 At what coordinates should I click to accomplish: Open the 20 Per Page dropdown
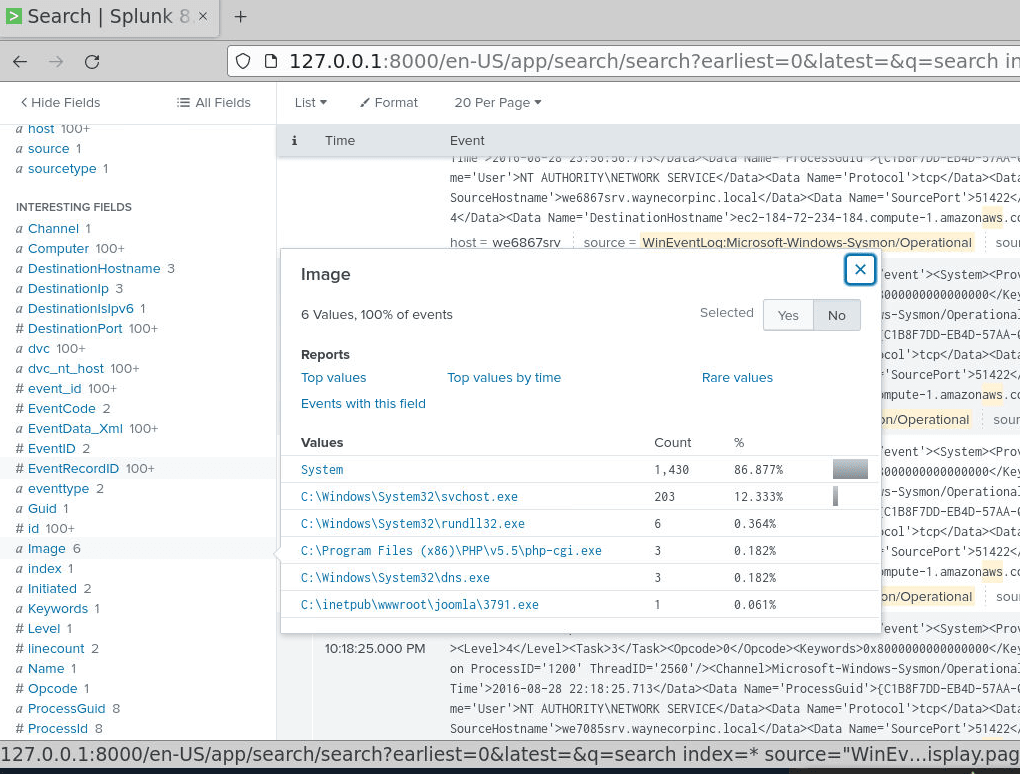[x=498, y=103]
